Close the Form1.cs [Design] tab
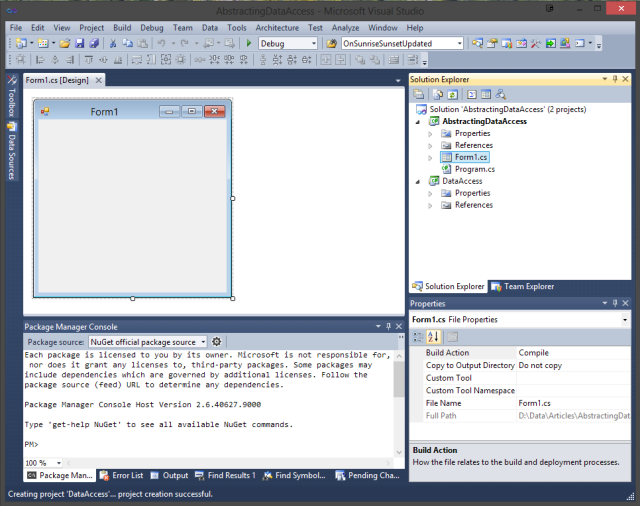This screenshot has height=506, width=640. 98,80
